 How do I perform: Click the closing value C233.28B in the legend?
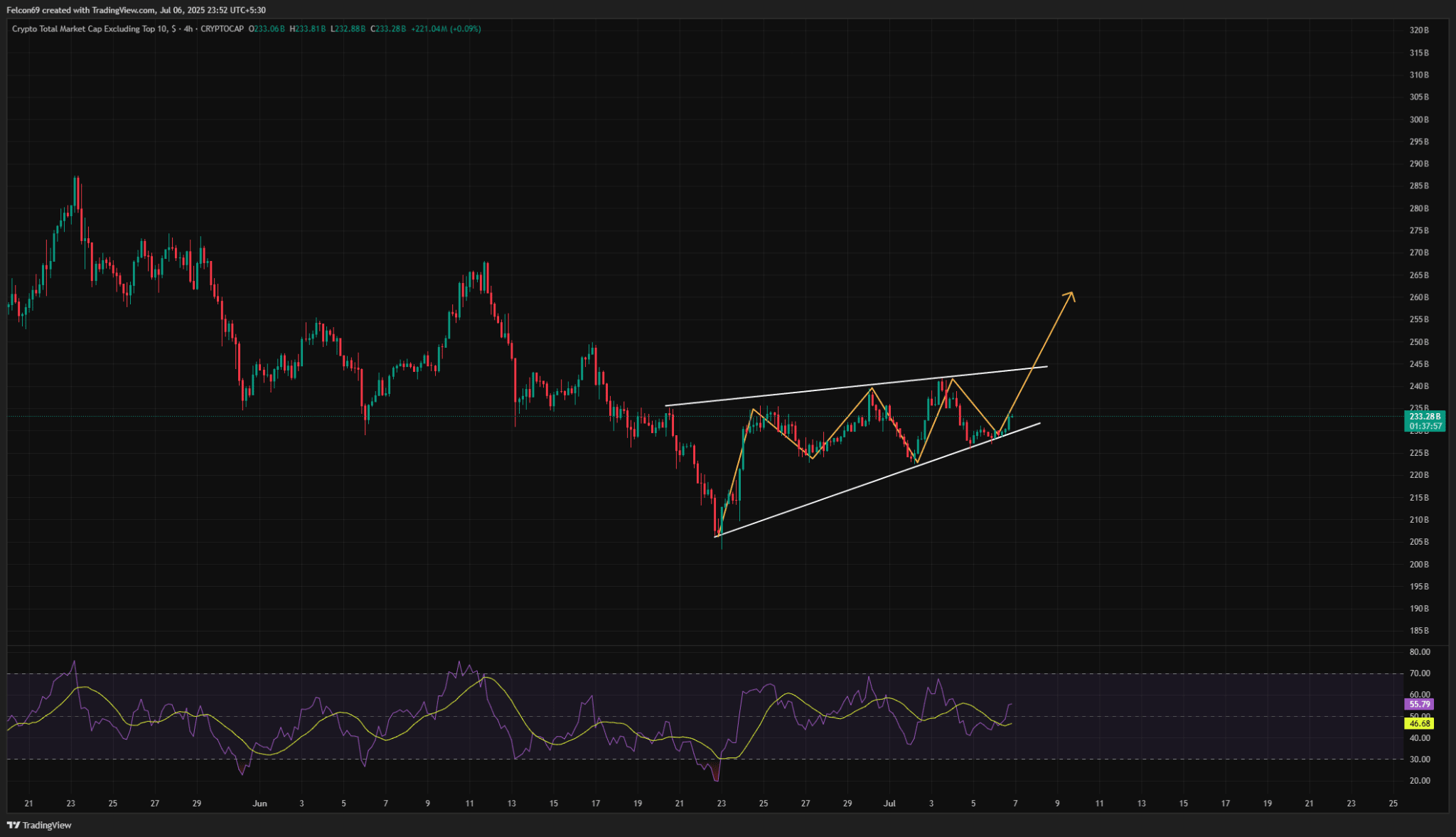click(x=388, y=29)
